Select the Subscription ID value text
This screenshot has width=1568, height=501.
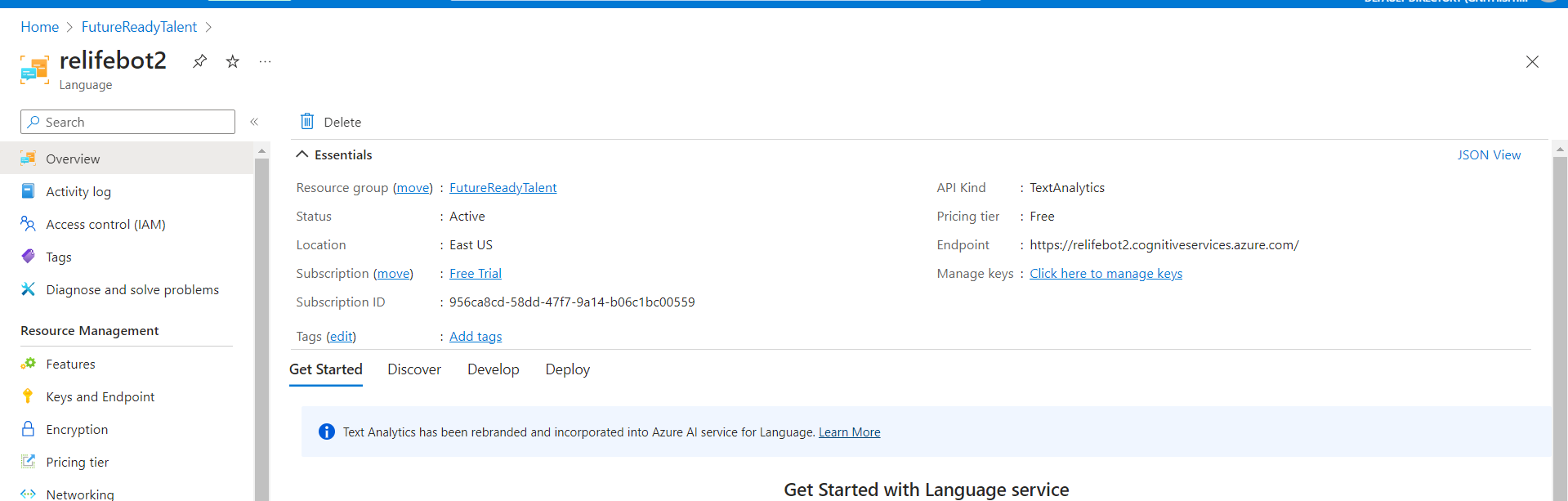(x=572, y=302)
